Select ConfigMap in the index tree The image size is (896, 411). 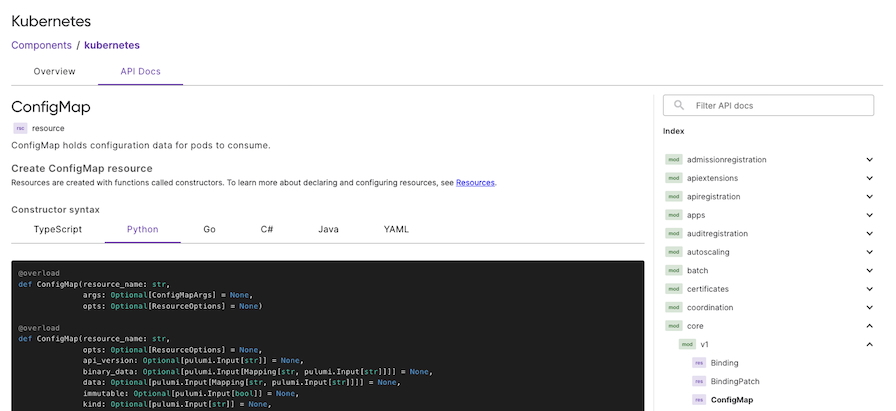732,400
